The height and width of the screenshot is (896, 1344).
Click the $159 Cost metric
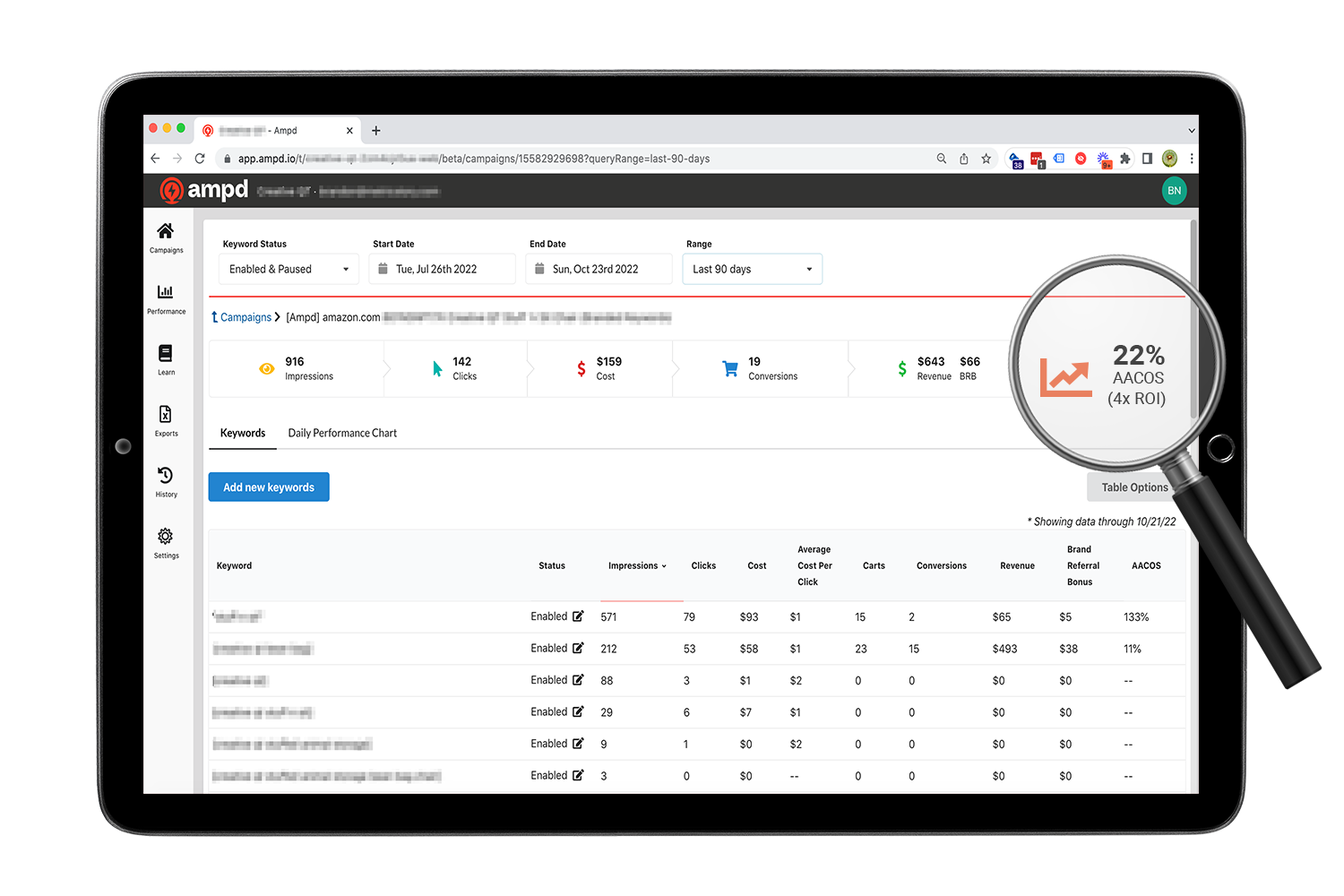click(599, 368)
